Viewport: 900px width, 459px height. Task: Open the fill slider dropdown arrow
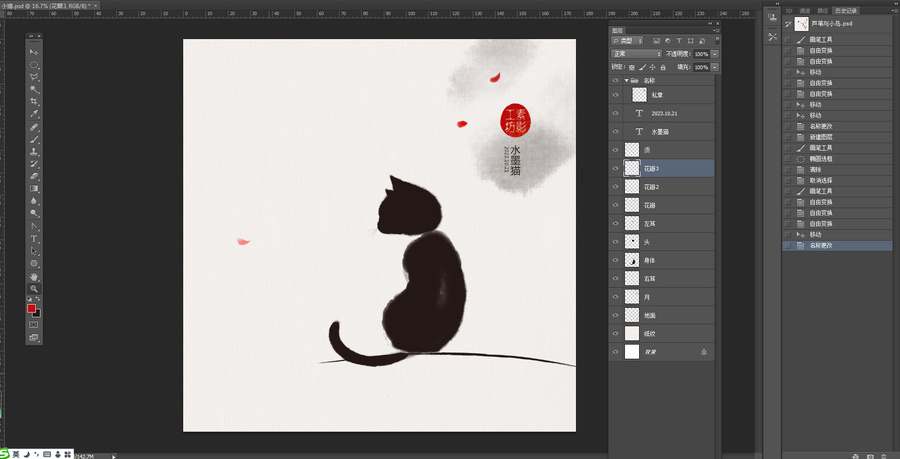click(715, 67)
